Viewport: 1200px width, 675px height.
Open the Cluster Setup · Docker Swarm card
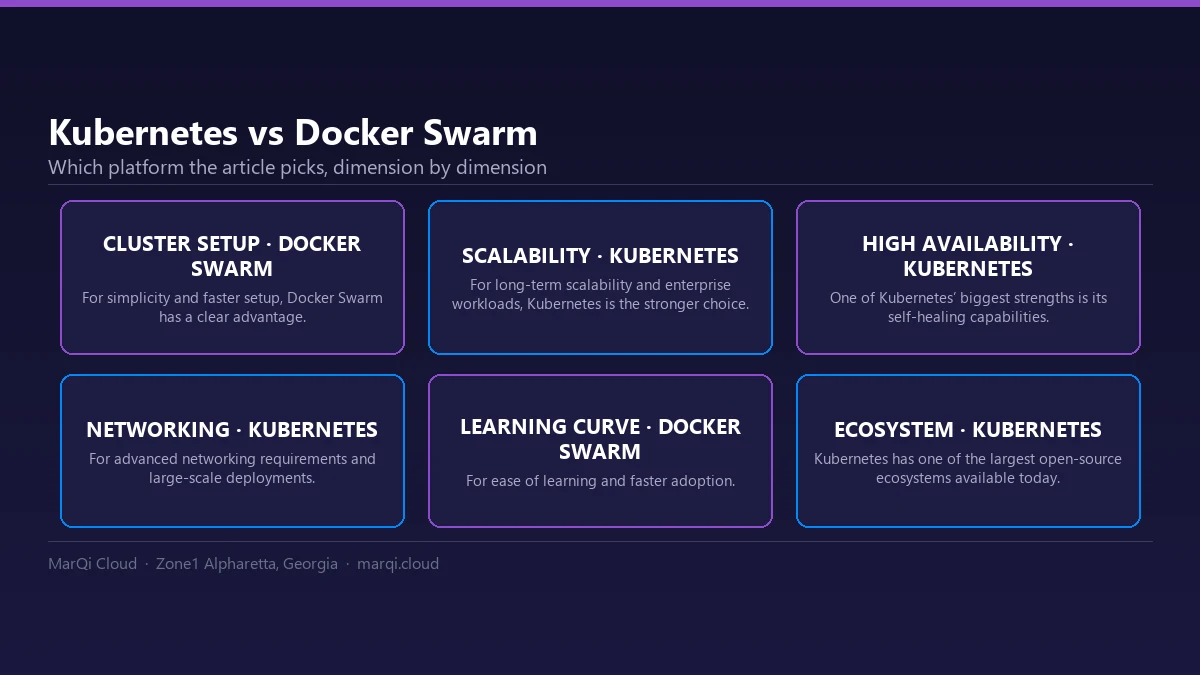coord(232,277)
